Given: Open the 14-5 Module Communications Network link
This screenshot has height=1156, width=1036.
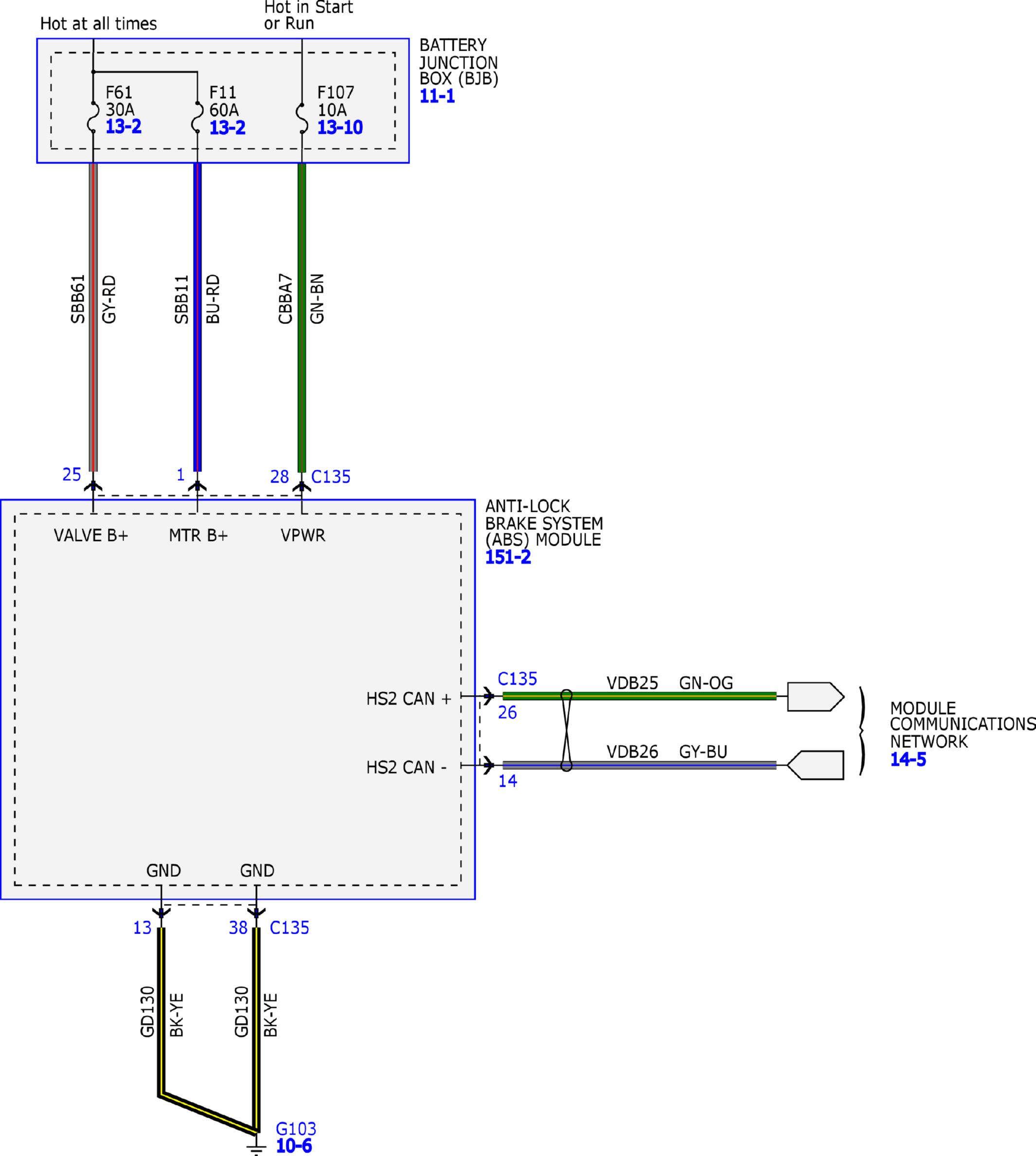Looking at the screenshot, I should [x=908, y=759].
